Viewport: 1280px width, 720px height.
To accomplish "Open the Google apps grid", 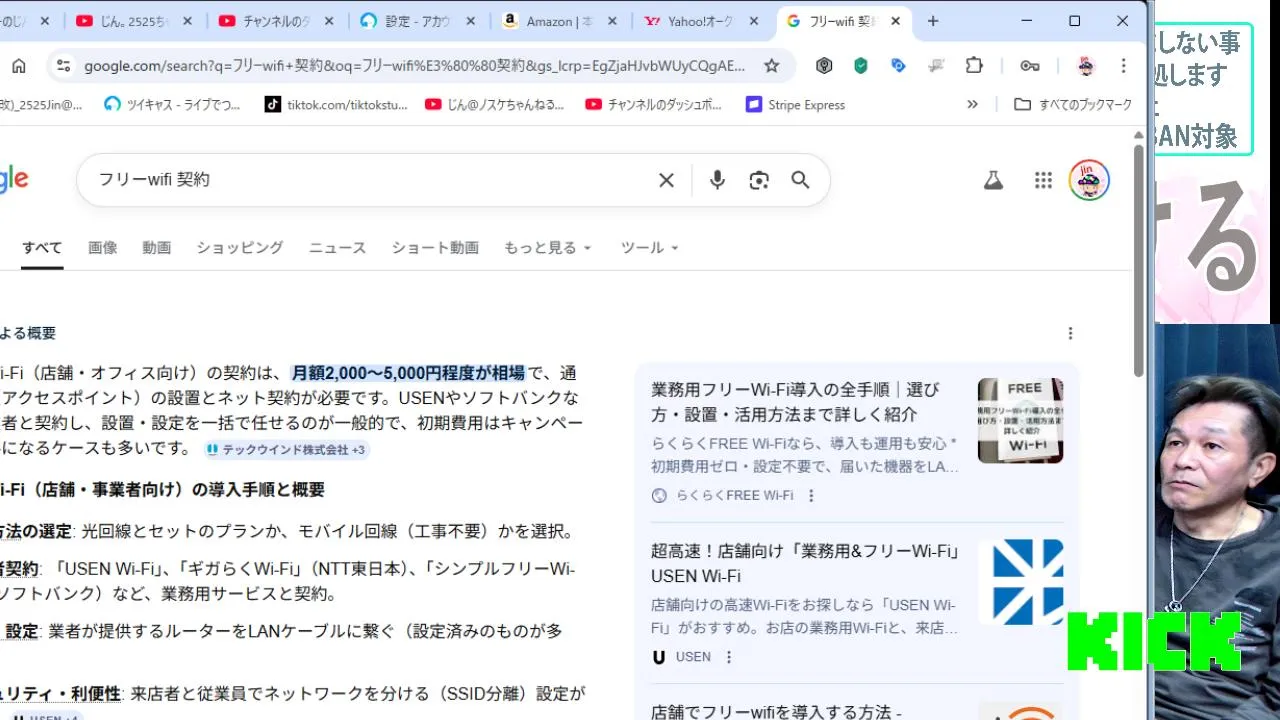I will [1043, 180].
